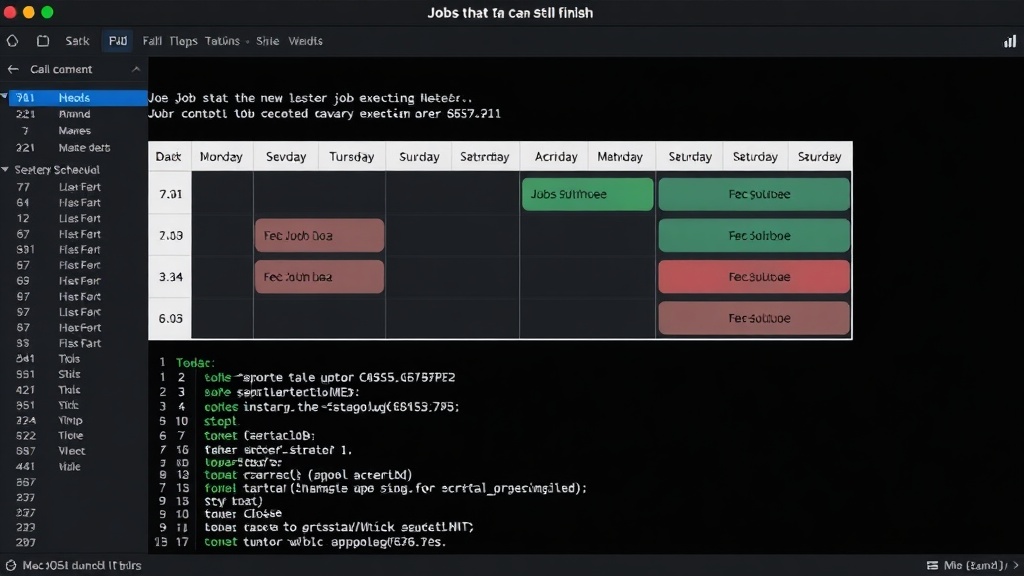Click the list icon beside Mio in status bar
This screenshot has height=576, width=1024.
point(933,566)
